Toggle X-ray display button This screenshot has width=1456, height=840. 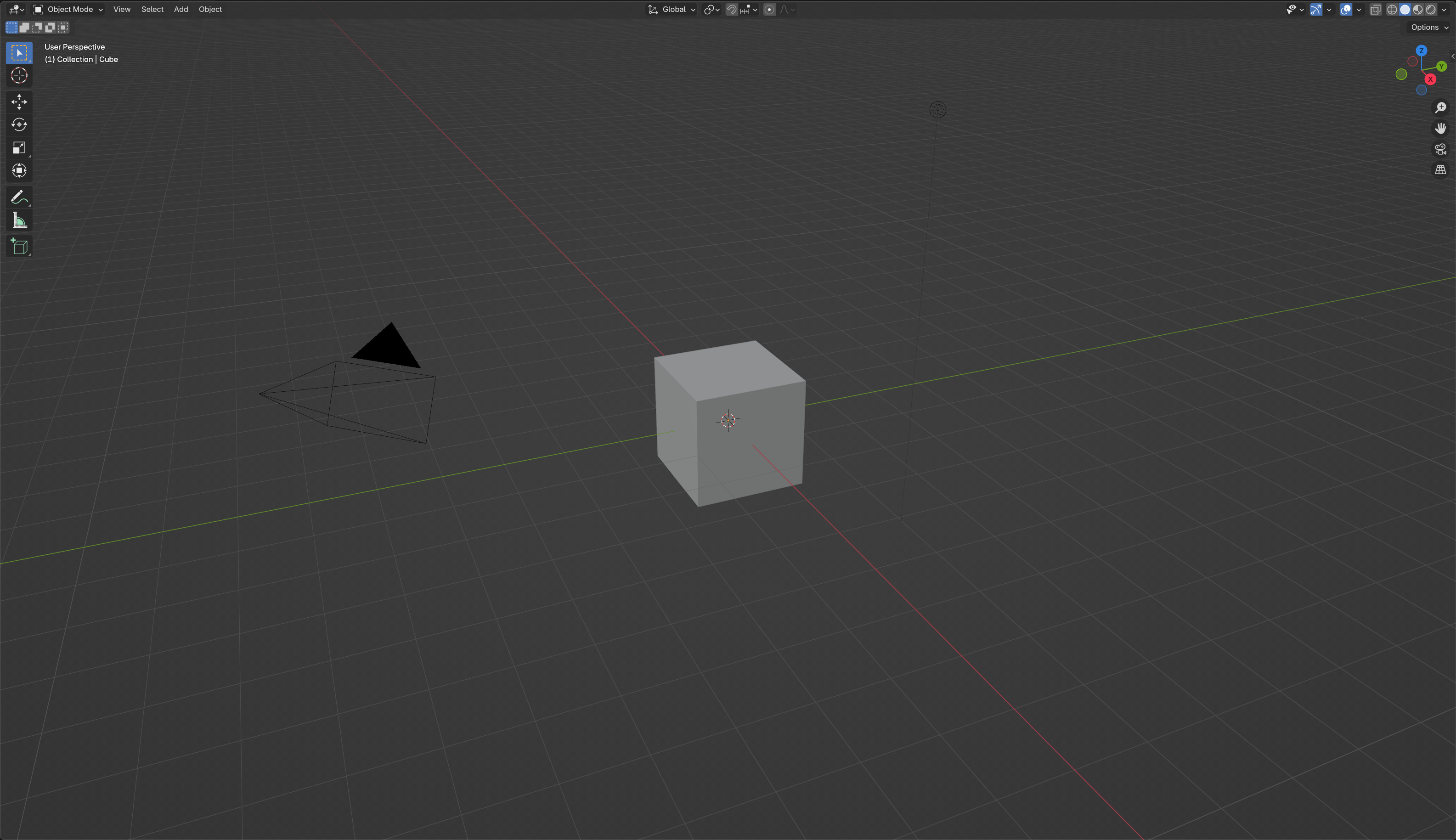[x=1375, y=9]
